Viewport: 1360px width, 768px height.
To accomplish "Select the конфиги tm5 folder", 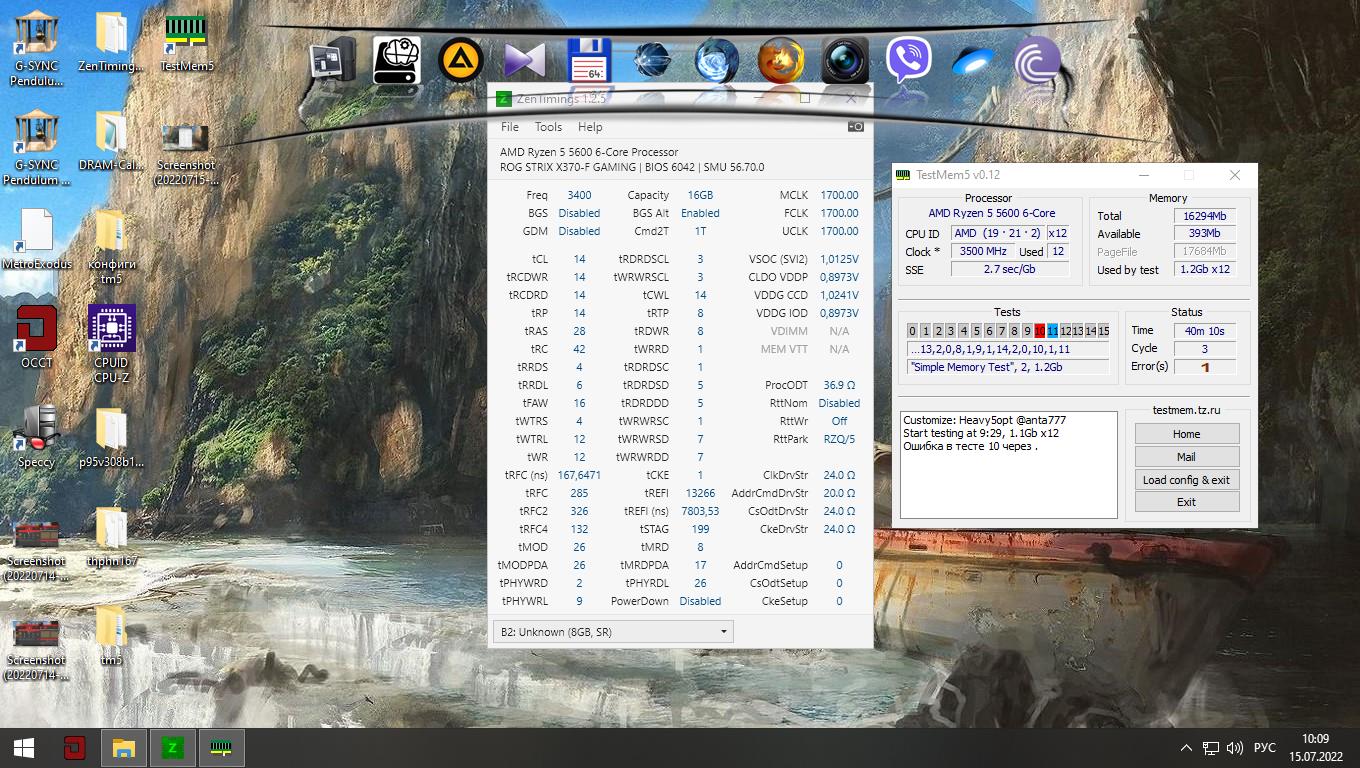I will click(x=112, y=246).
